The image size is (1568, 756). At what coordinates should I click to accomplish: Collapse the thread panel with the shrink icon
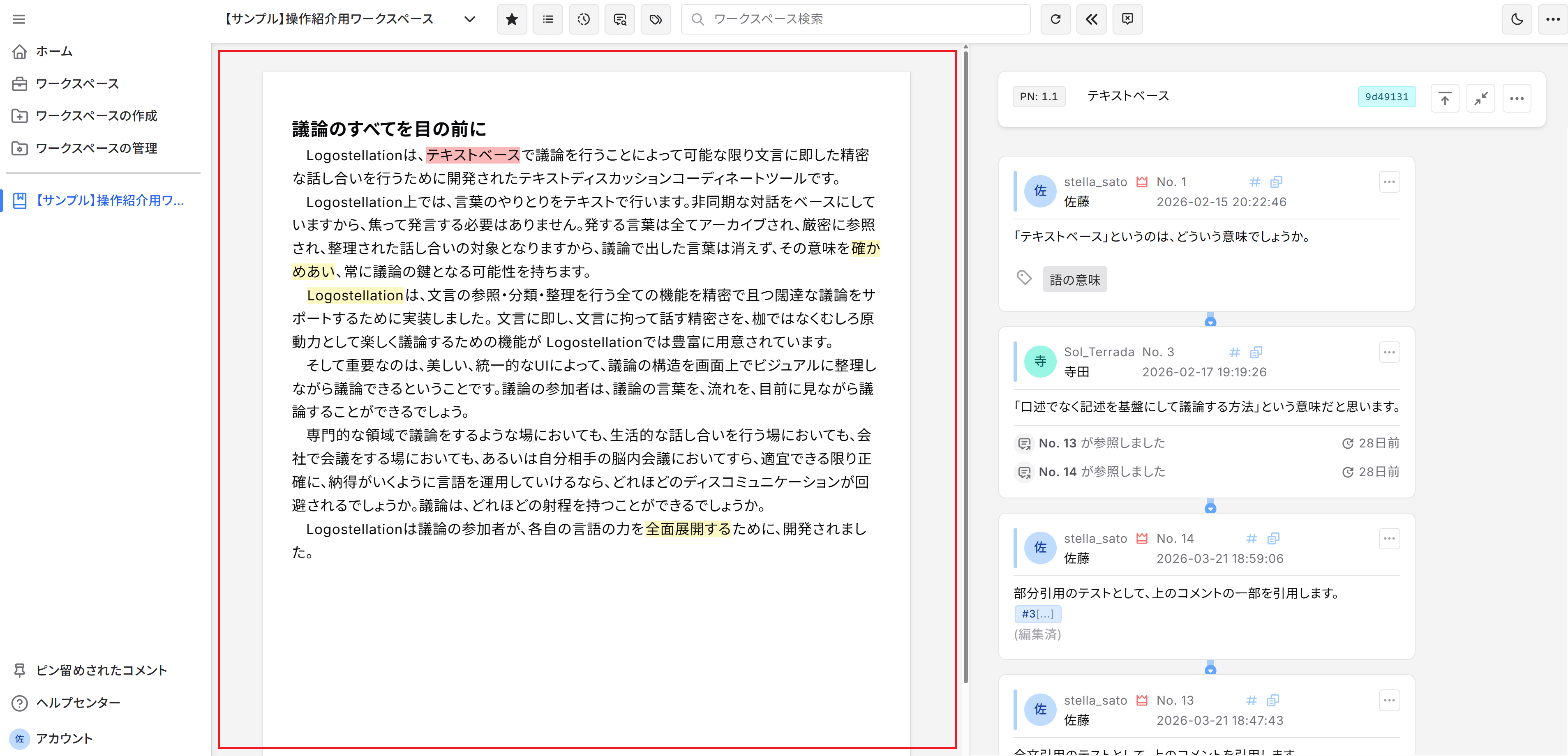[x=1480, y=99]
